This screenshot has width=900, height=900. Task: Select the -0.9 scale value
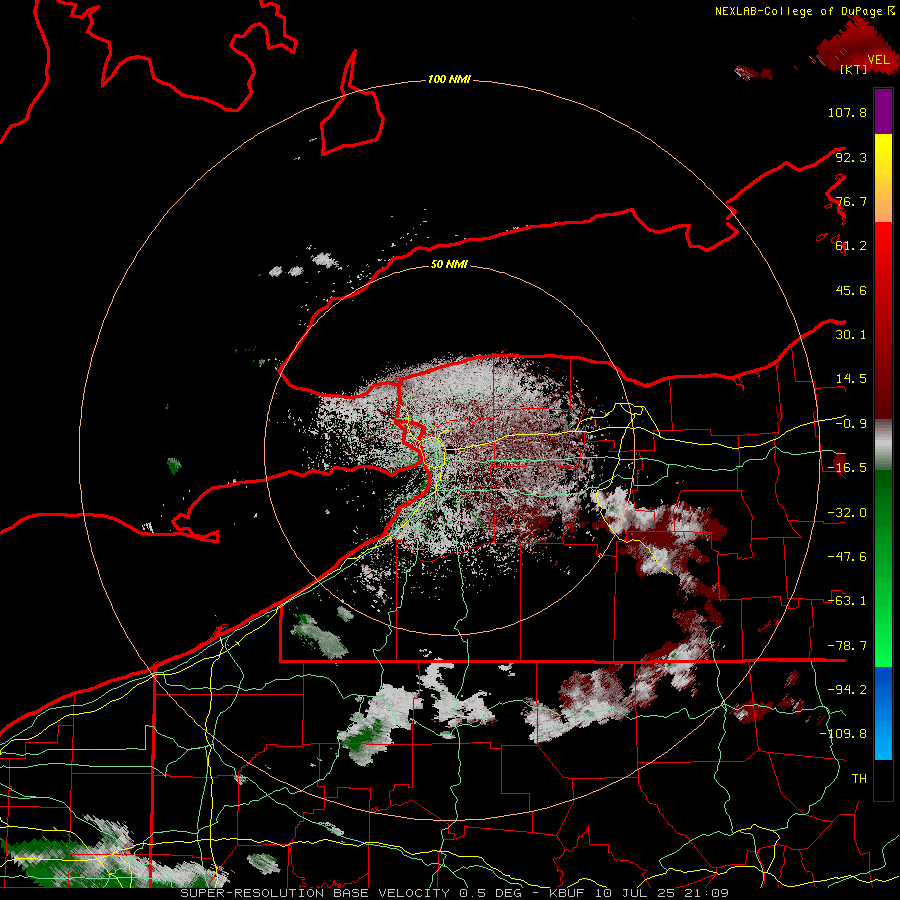(851, 424)
